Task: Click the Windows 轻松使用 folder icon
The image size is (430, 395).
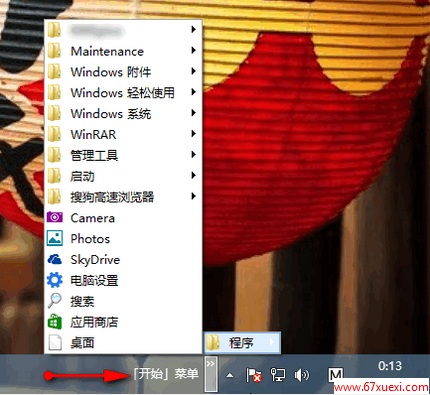Action: (54, 93)
